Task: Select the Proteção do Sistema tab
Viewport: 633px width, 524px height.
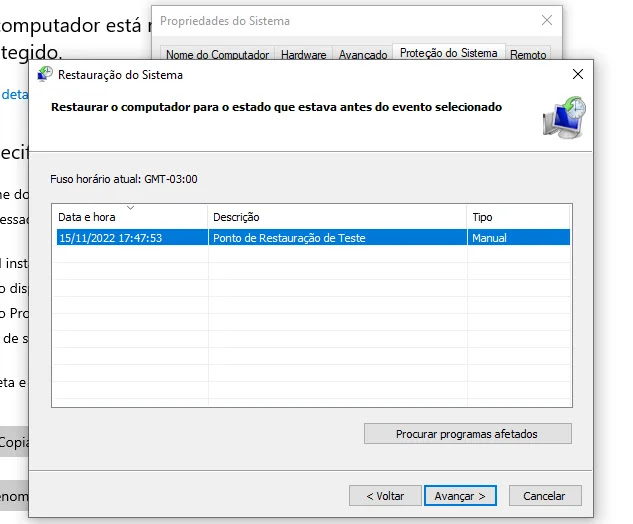Action: tap(448, 54)
